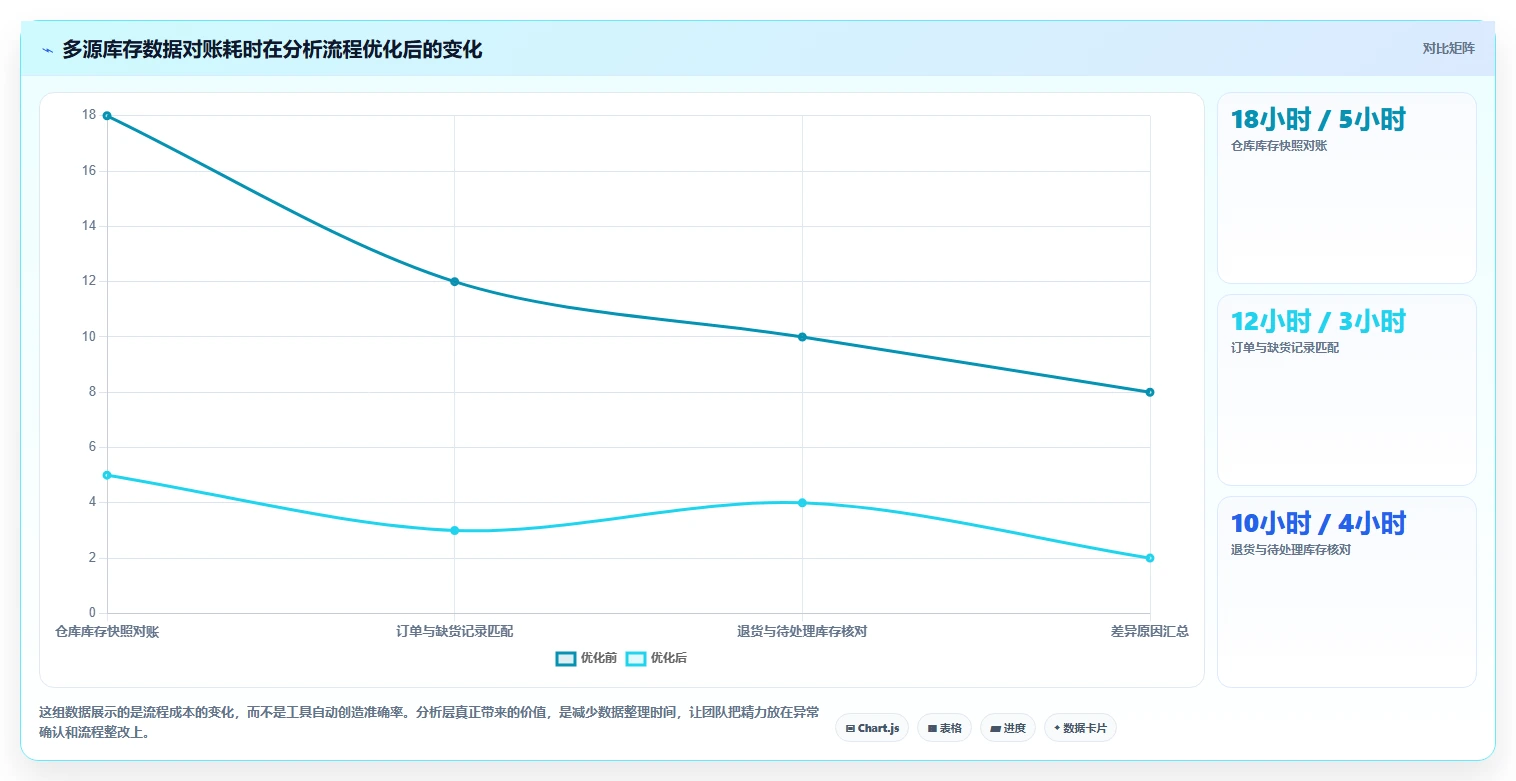The image size is (1516, 781).
Task: Click the footnote paragraph 这组数据展示的是流程成本
Action: [429, 722]
